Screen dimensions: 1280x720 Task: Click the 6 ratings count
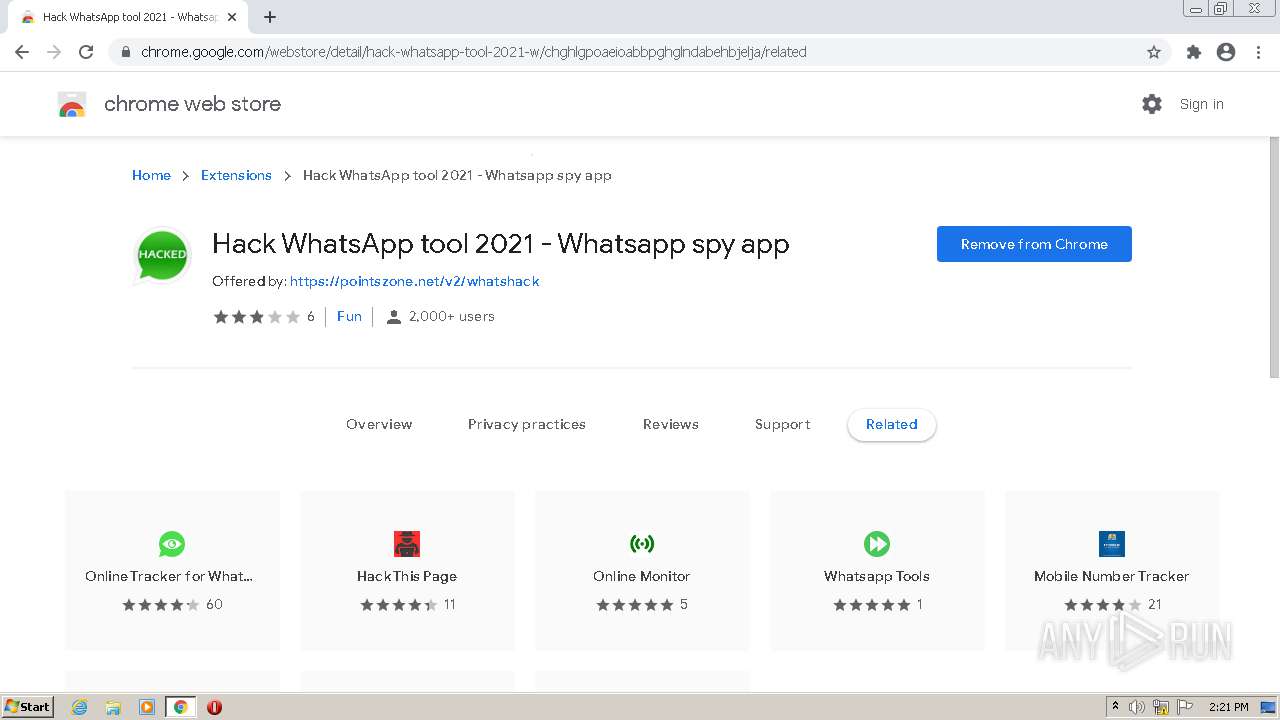coord(311,317)
